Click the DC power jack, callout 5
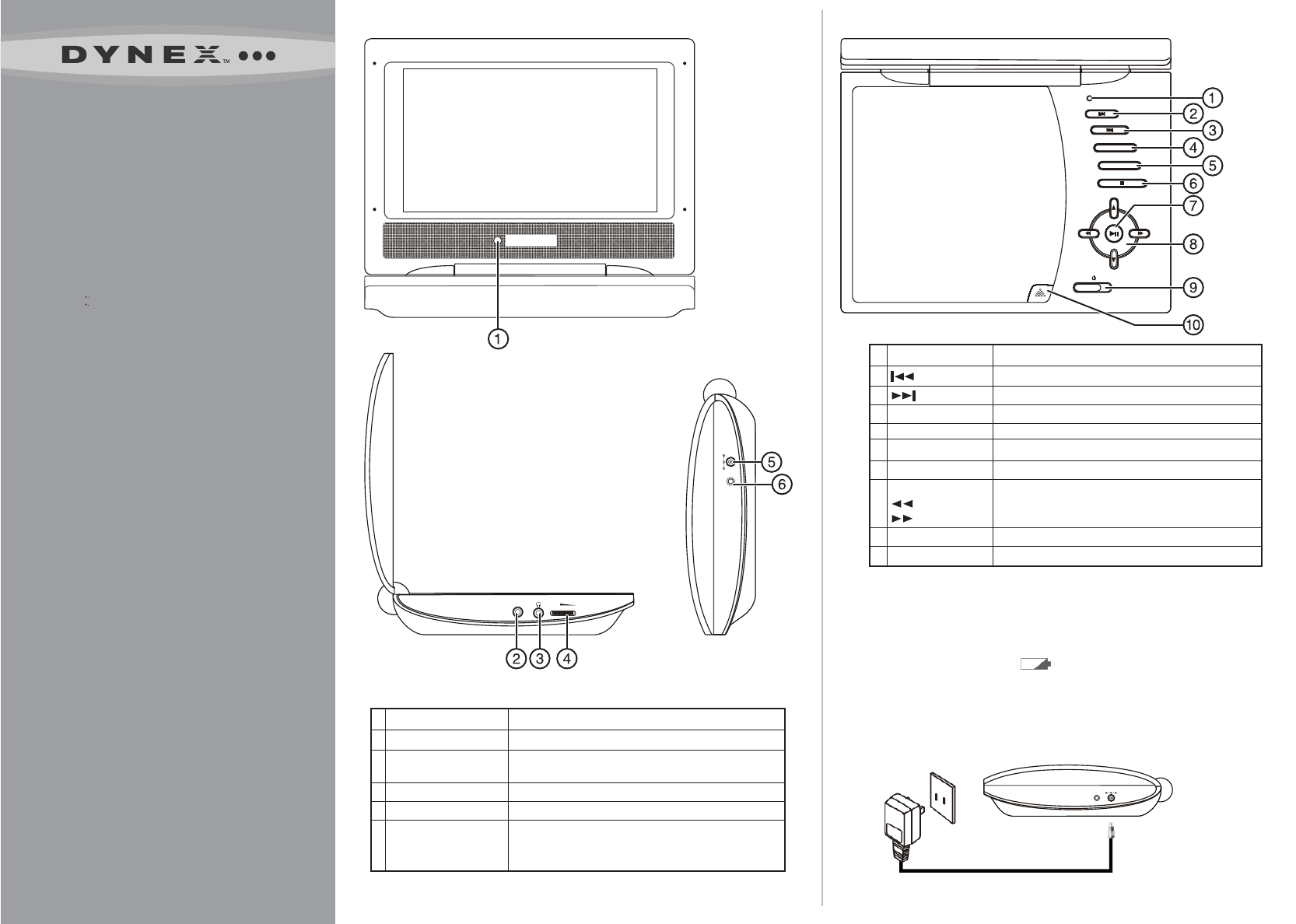The image size is (1296, 924). pyautogui.click(x=730, y=461)
